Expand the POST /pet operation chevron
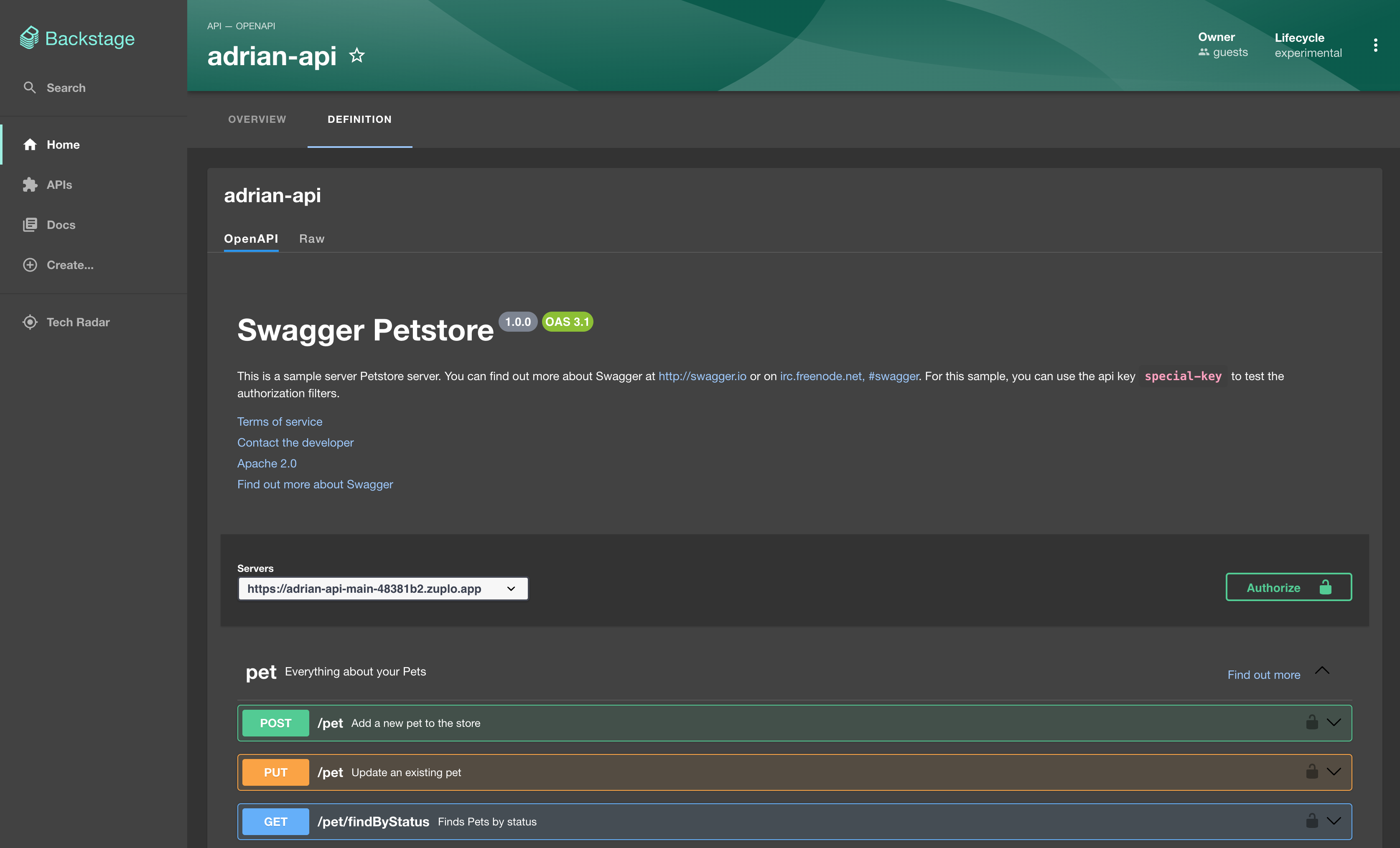 pos(1334,723)
